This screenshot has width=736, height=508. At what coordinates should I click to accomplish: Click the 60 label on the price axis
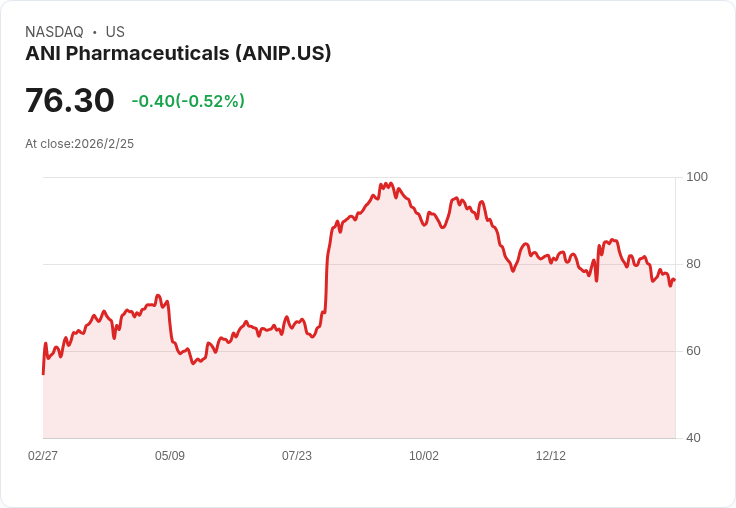coord(693,351)
